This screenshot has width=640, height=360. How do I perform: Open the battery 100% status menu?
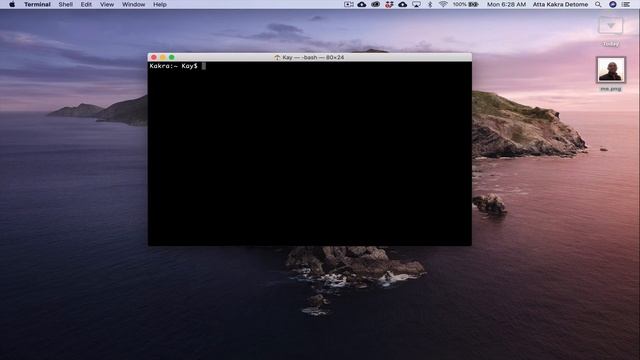[x=466, y=4]
